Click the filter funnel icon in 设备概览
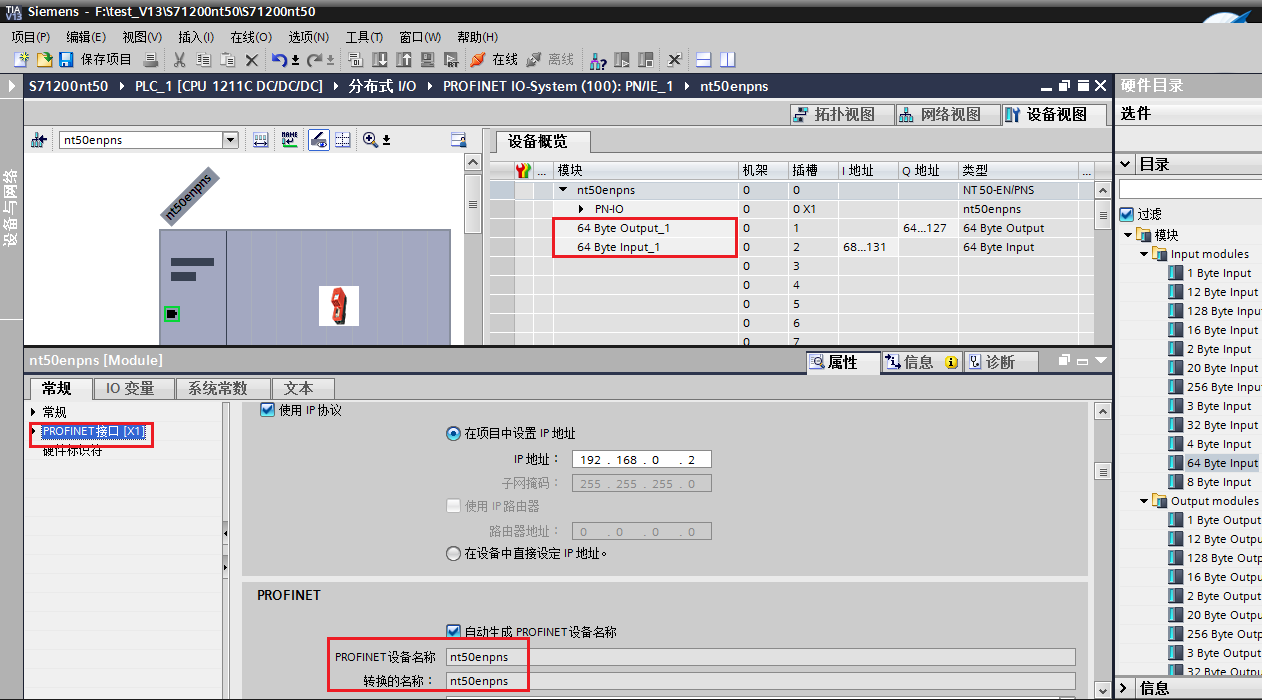This screenshot has width=1262, height=700. (523, 170)
